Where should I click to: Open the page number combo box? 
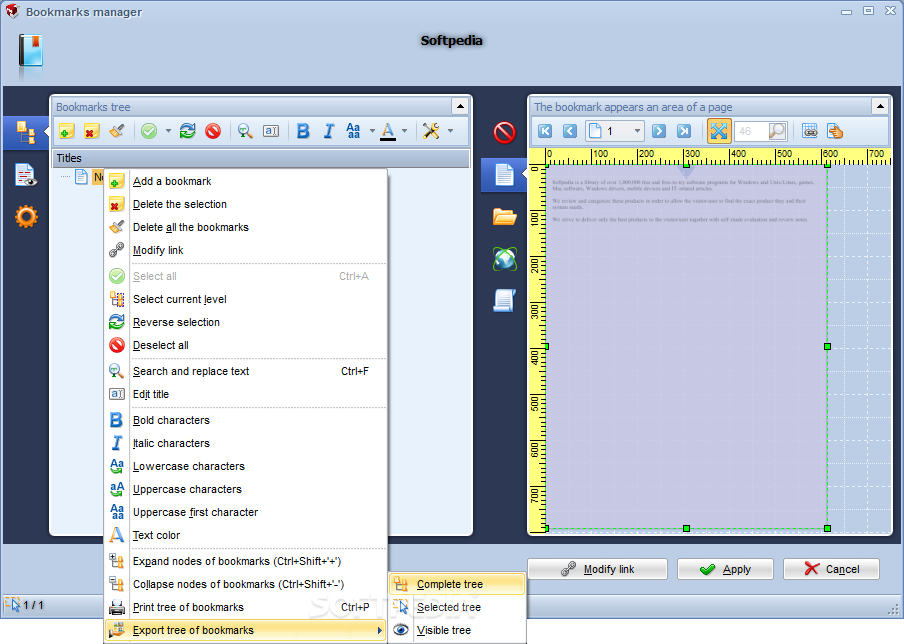coord(615,131)
